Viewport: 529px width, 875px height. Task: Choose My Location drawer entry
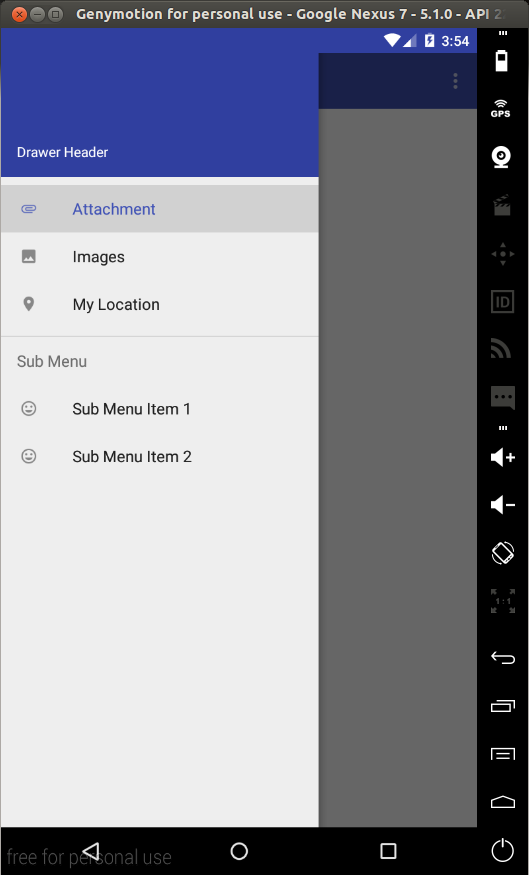click(160, 304)
